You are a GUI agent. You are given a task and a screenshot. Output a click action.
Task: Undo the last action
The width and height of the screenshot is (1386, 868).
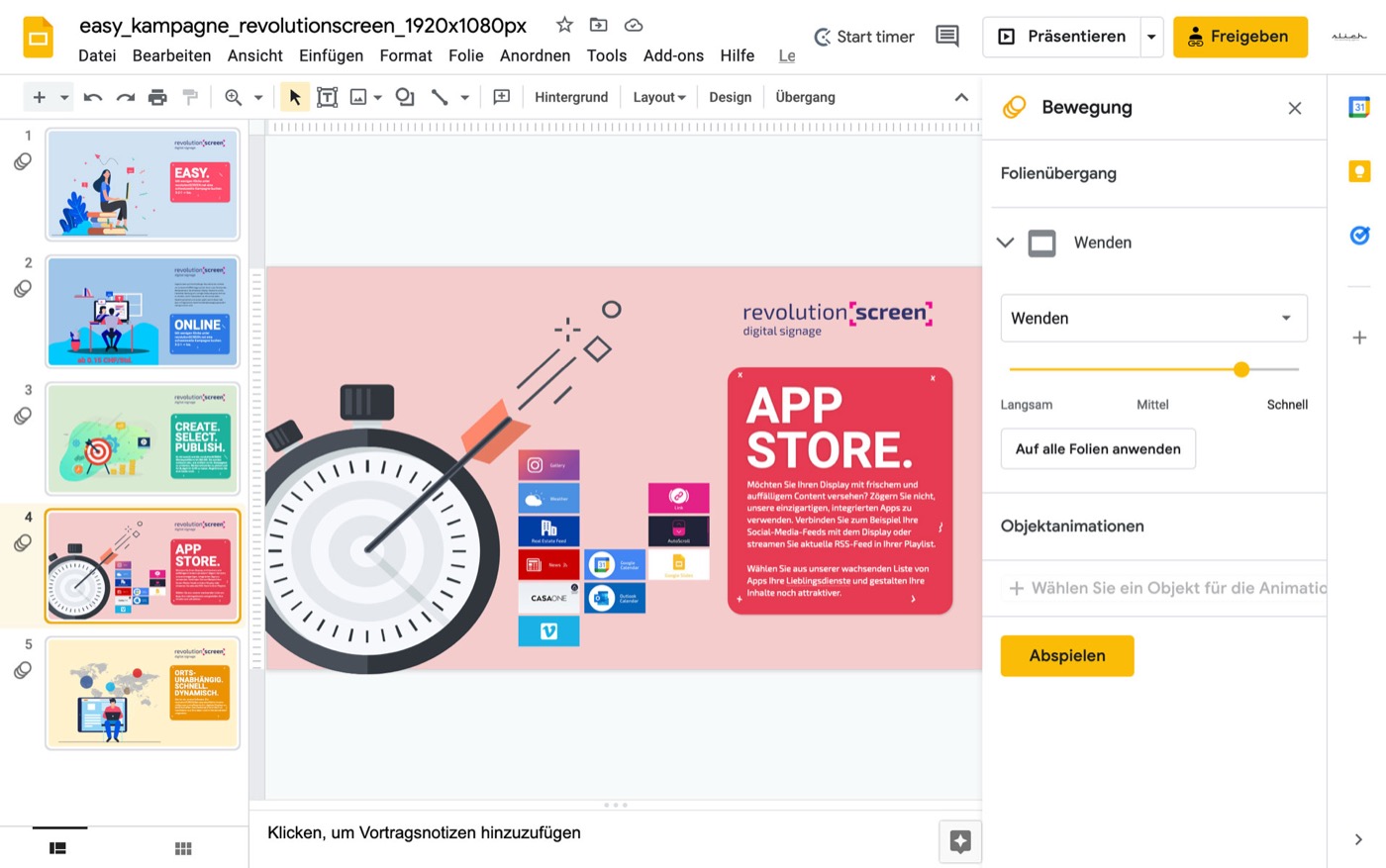point(93,97)
